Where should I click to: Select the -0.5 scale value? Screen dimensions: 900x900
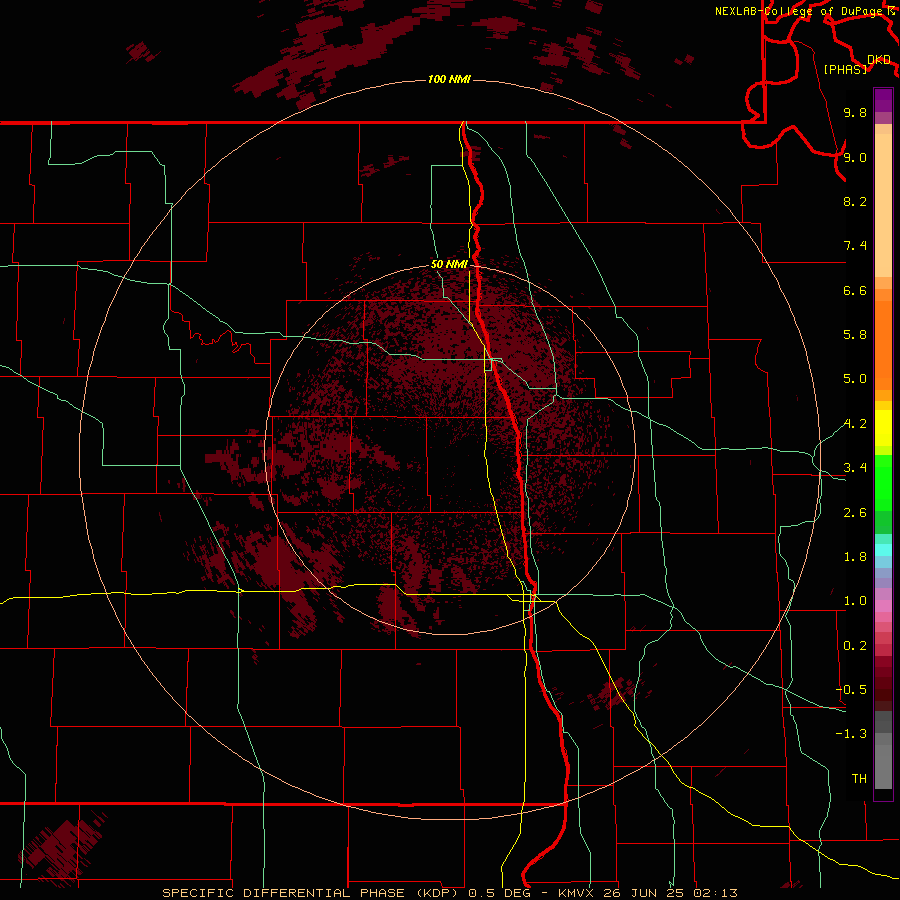click(851, 690)
